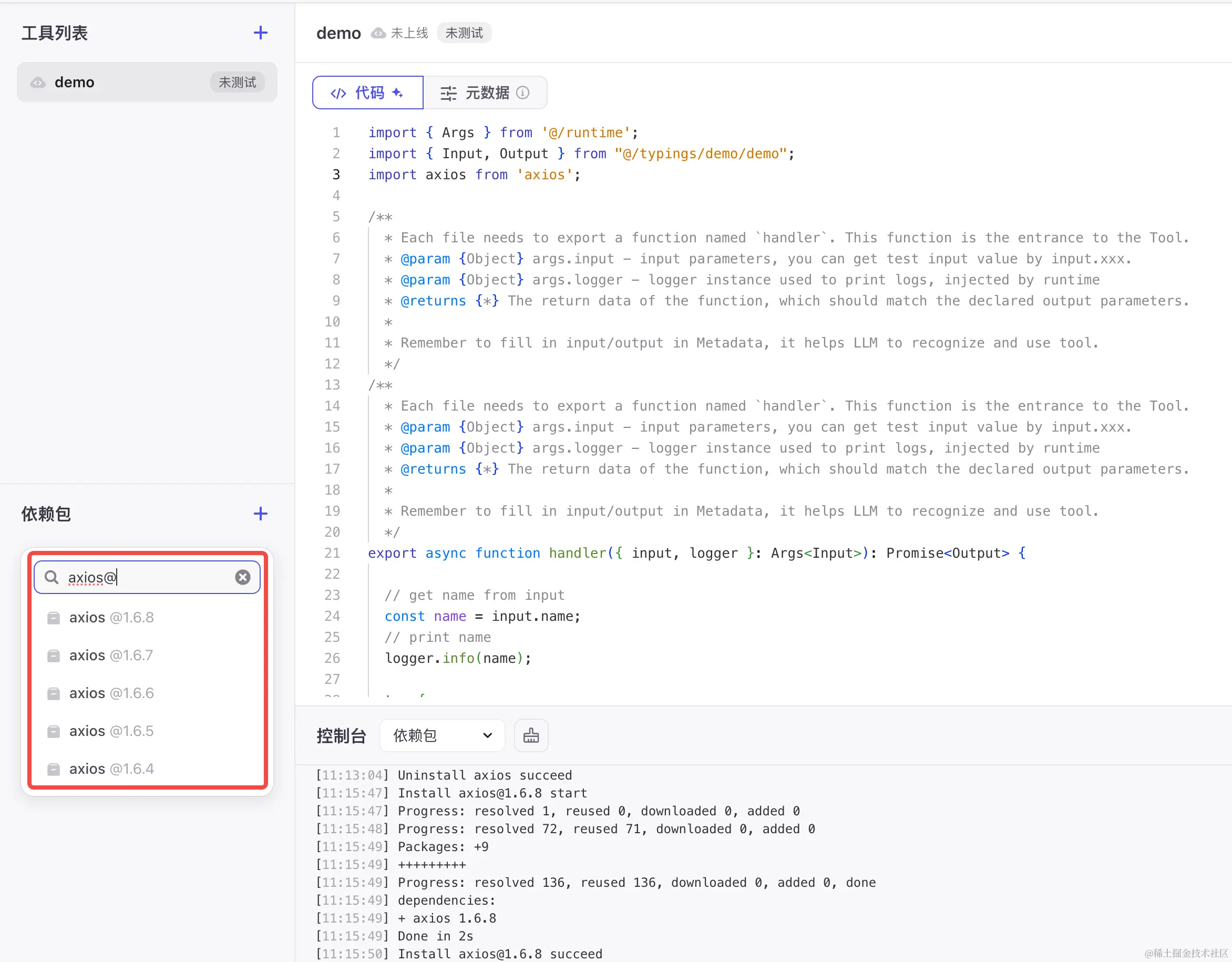
Task: Click the package icon for axios @1.6.8
Action: 54,618
